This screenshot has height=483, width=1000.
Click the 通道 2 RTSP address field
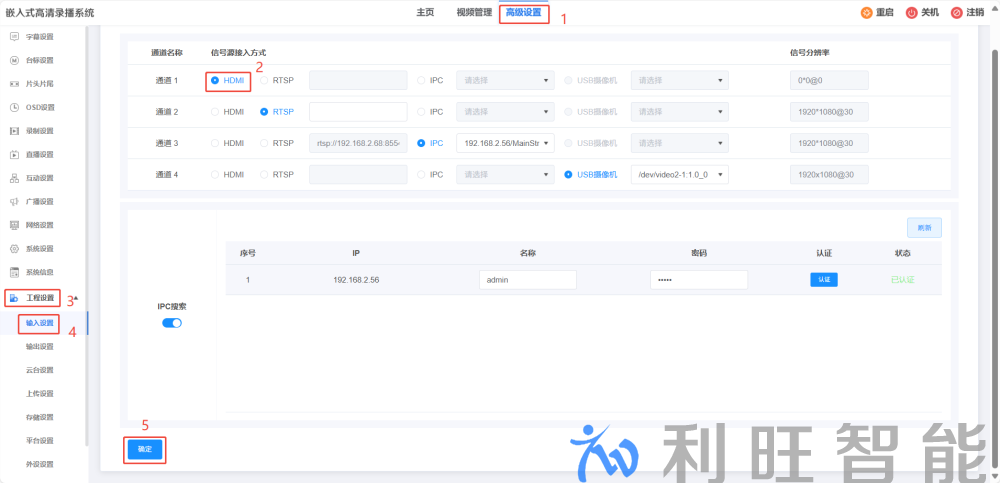coord(358,112)
